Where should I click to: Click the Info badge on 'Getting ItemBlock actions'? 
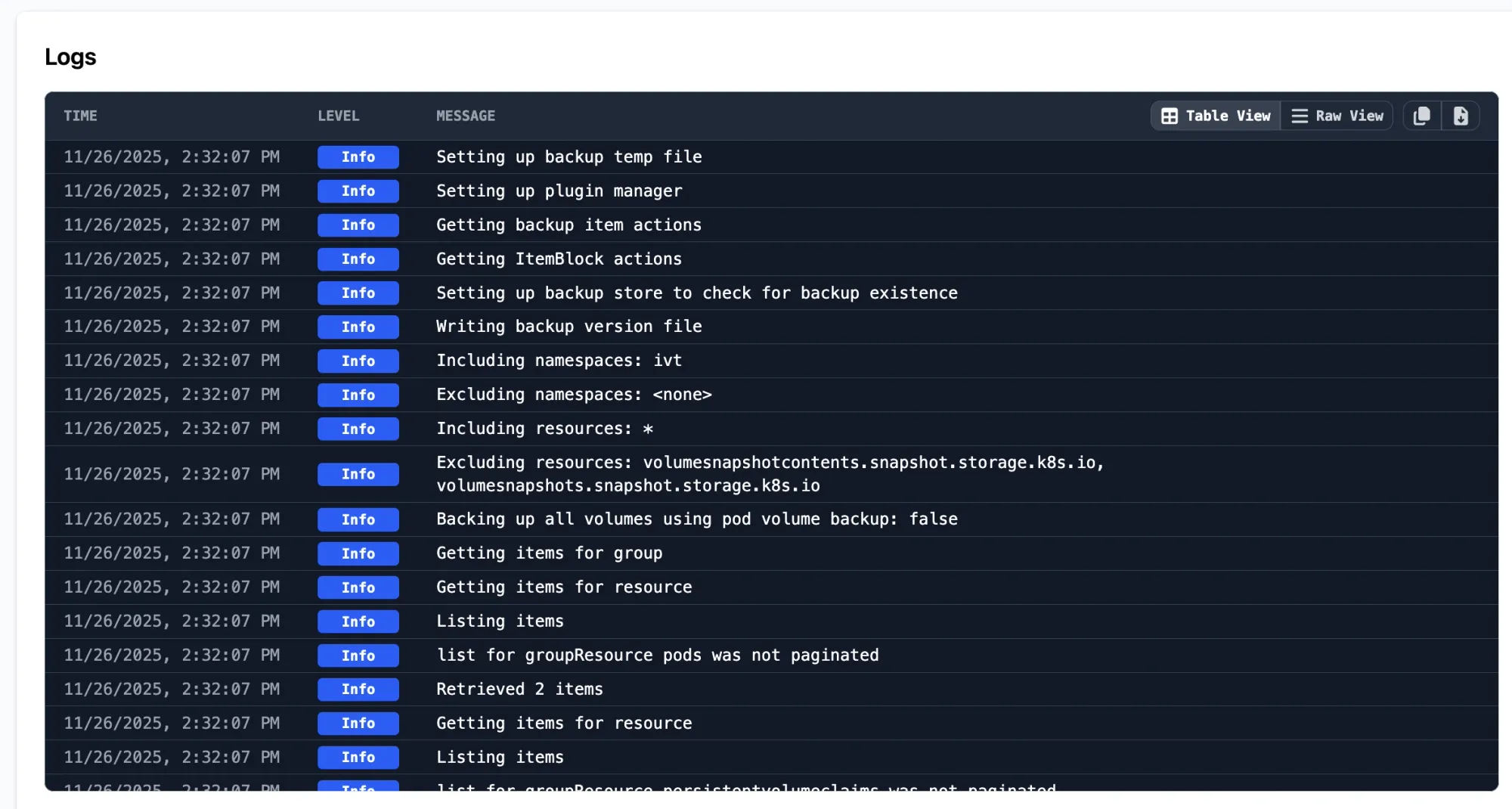click(x=358, y=259)
